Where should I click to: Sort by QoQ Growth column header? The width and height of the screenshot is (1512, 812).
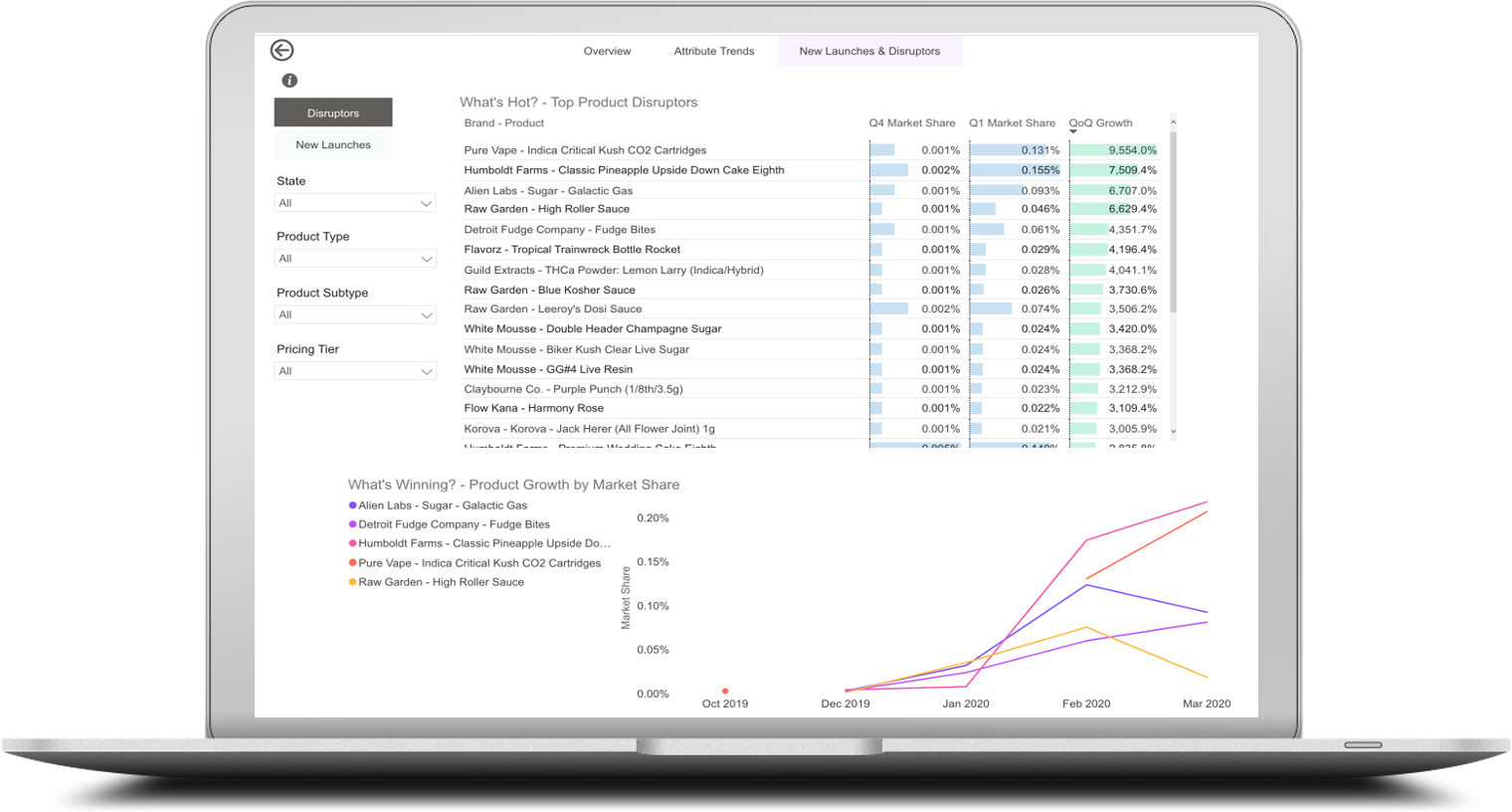coord(1100,123)
